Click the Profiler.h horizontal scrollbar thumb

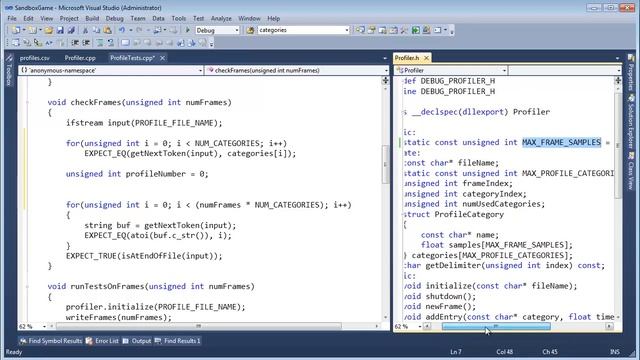(x=496, y=327)
